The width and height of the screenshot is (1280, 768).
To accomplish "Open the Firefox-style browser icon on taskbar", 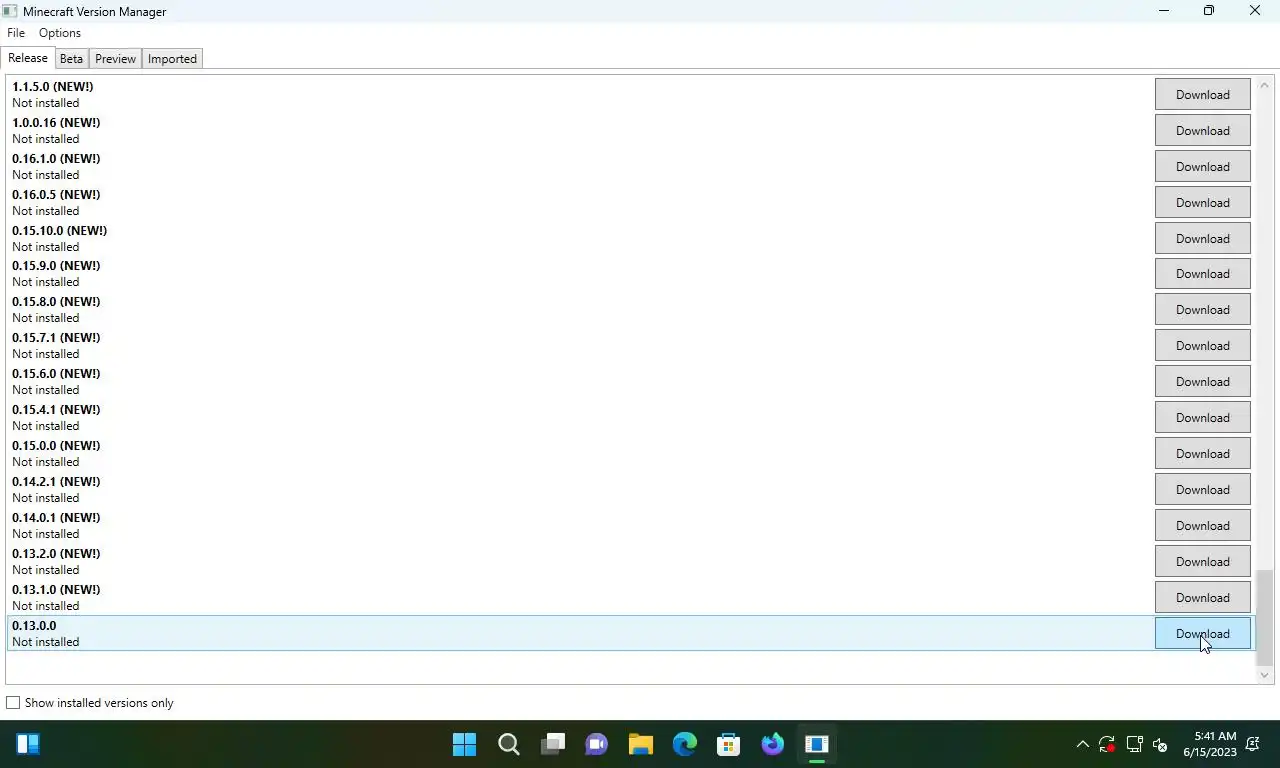I will pos(773,744).
